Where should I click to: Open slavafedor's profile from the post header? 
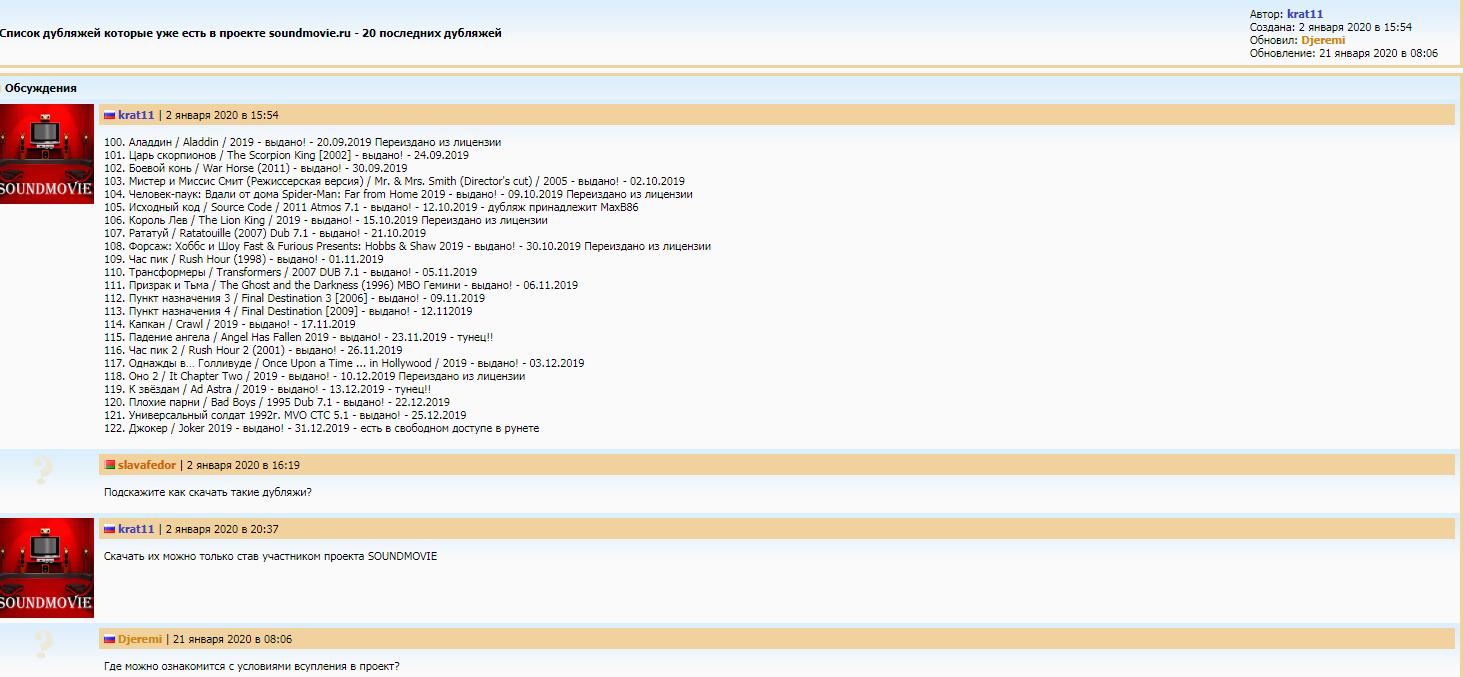click(147, 465)
